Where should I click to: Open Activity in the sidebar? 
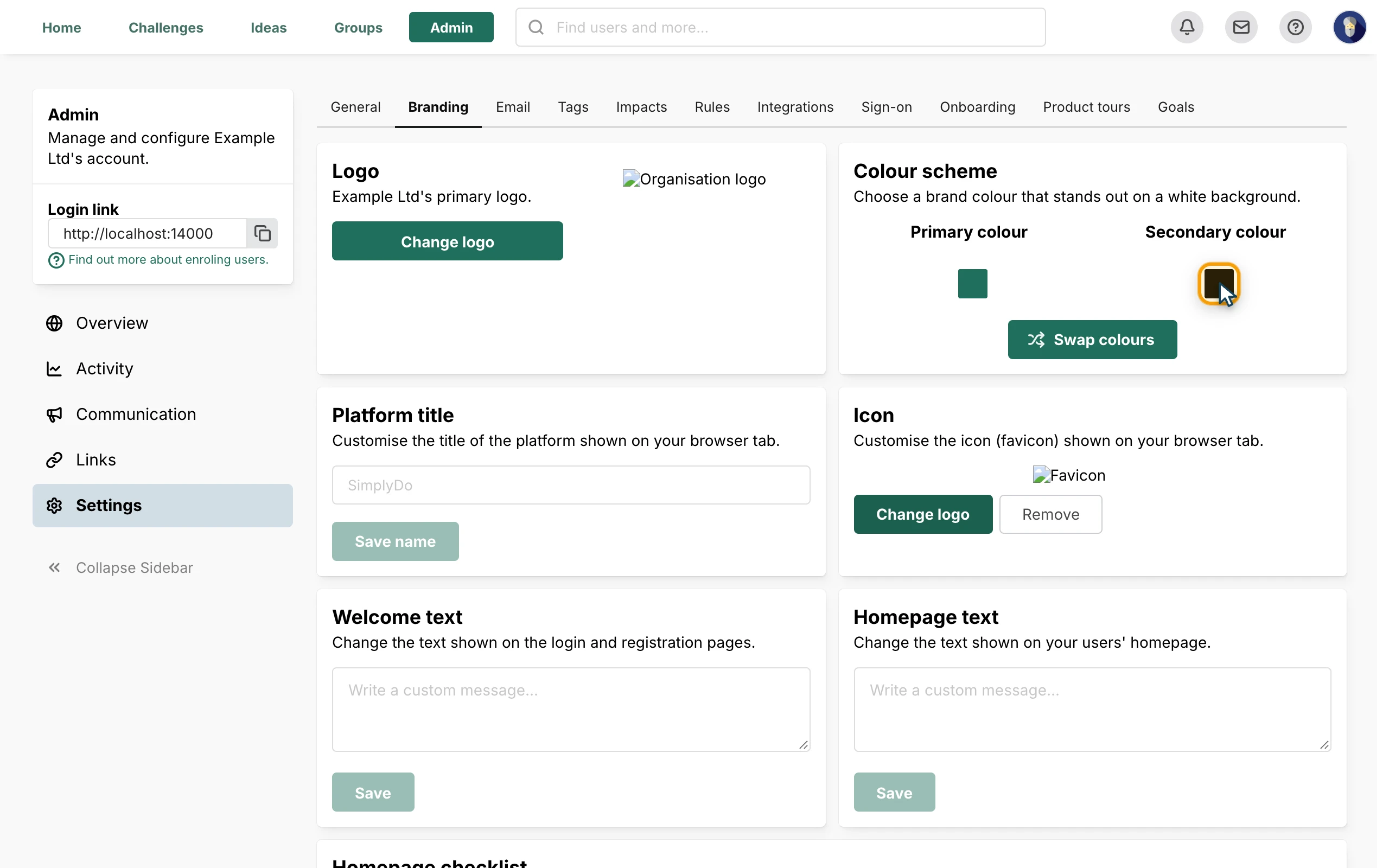point(162,368)
